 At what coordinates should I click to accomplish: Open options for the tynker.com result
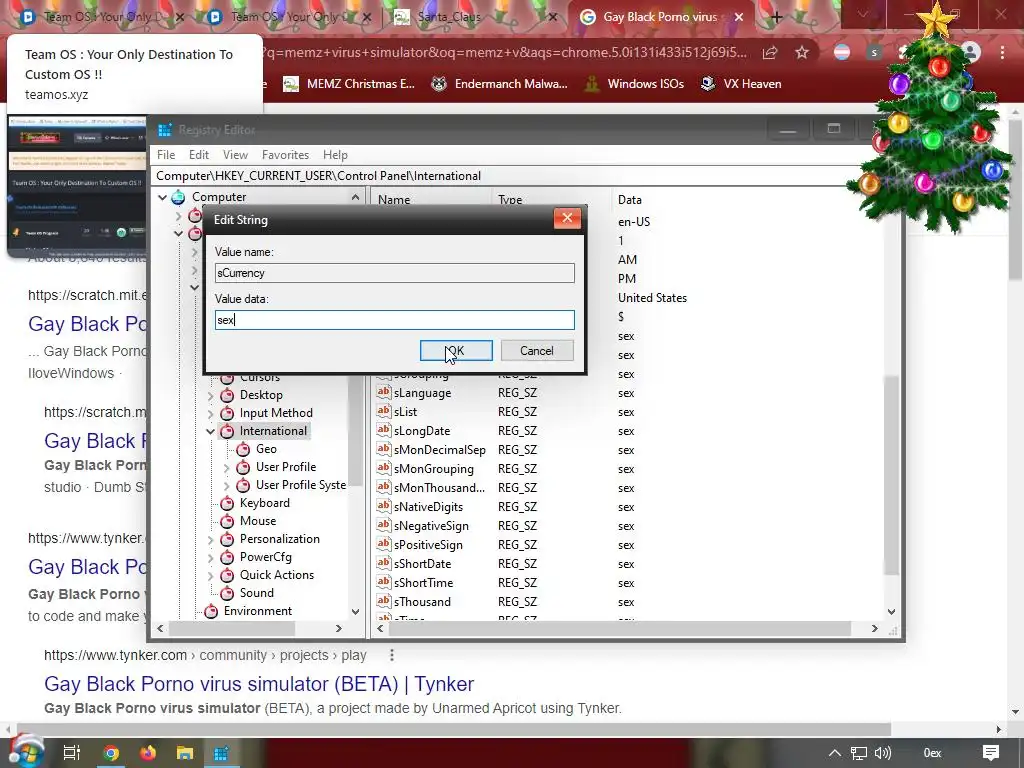coord(392,654)
